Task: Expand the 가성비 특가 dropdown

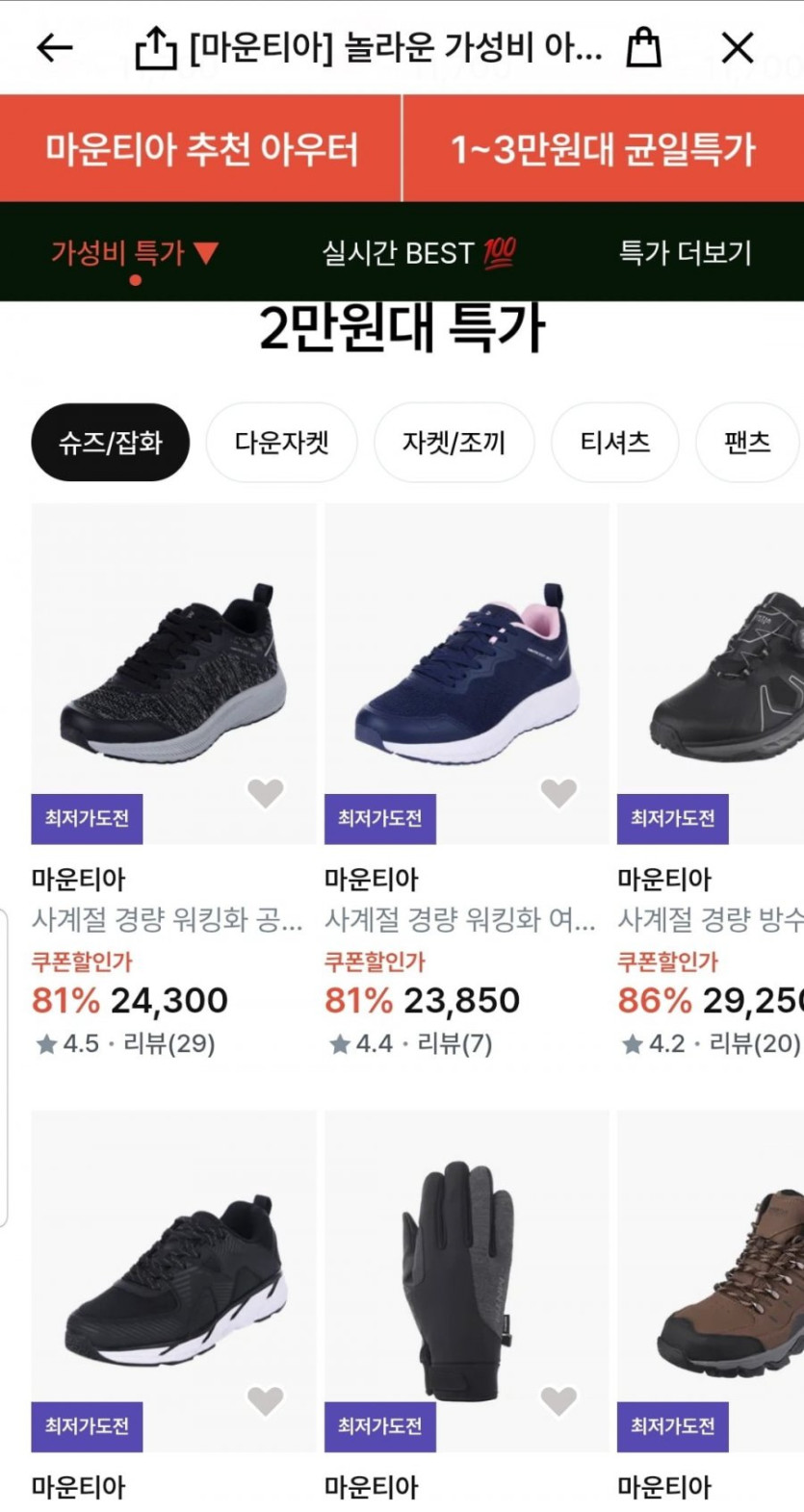Action: [x=135, y=253]
